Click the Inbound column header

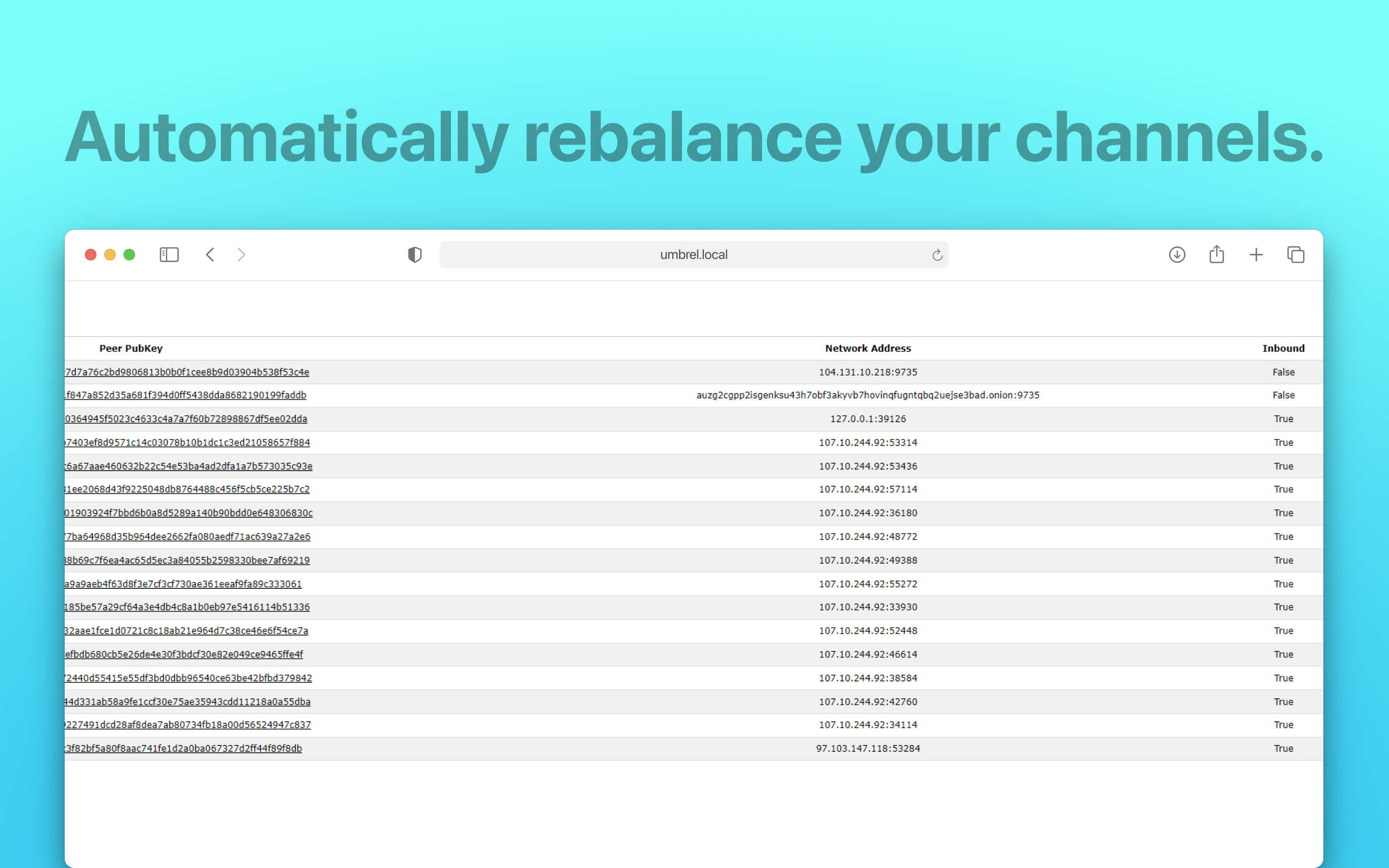click(1283, 348)
